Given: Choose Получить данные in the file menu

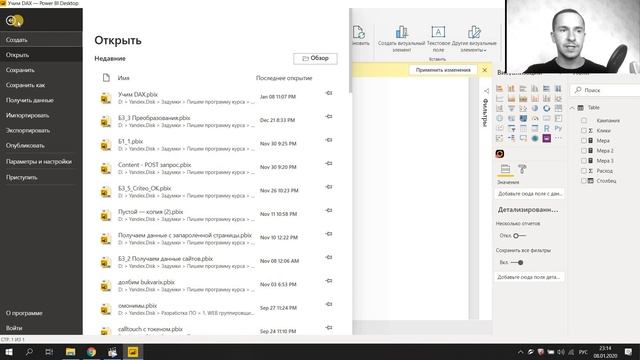Looking at the screenshot, I should click(x=41, y=100).
